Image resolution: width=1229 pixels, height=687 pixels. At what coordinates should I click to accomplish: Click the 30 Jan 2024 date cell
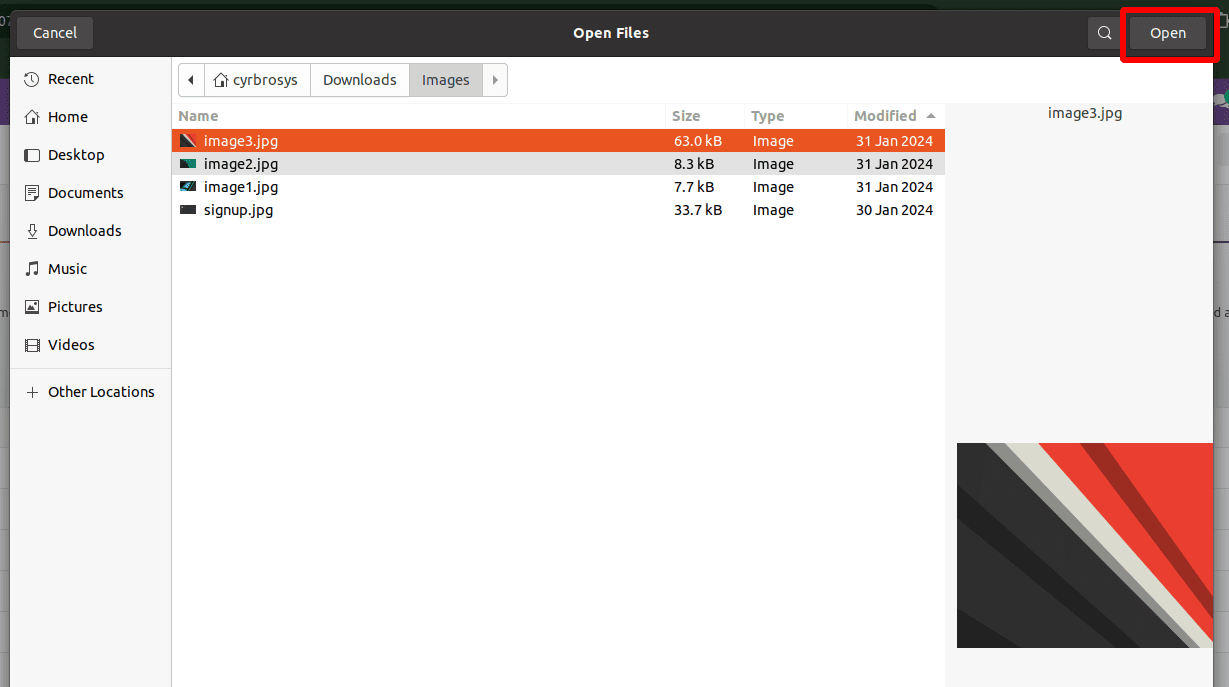click(x=894, y=210)
